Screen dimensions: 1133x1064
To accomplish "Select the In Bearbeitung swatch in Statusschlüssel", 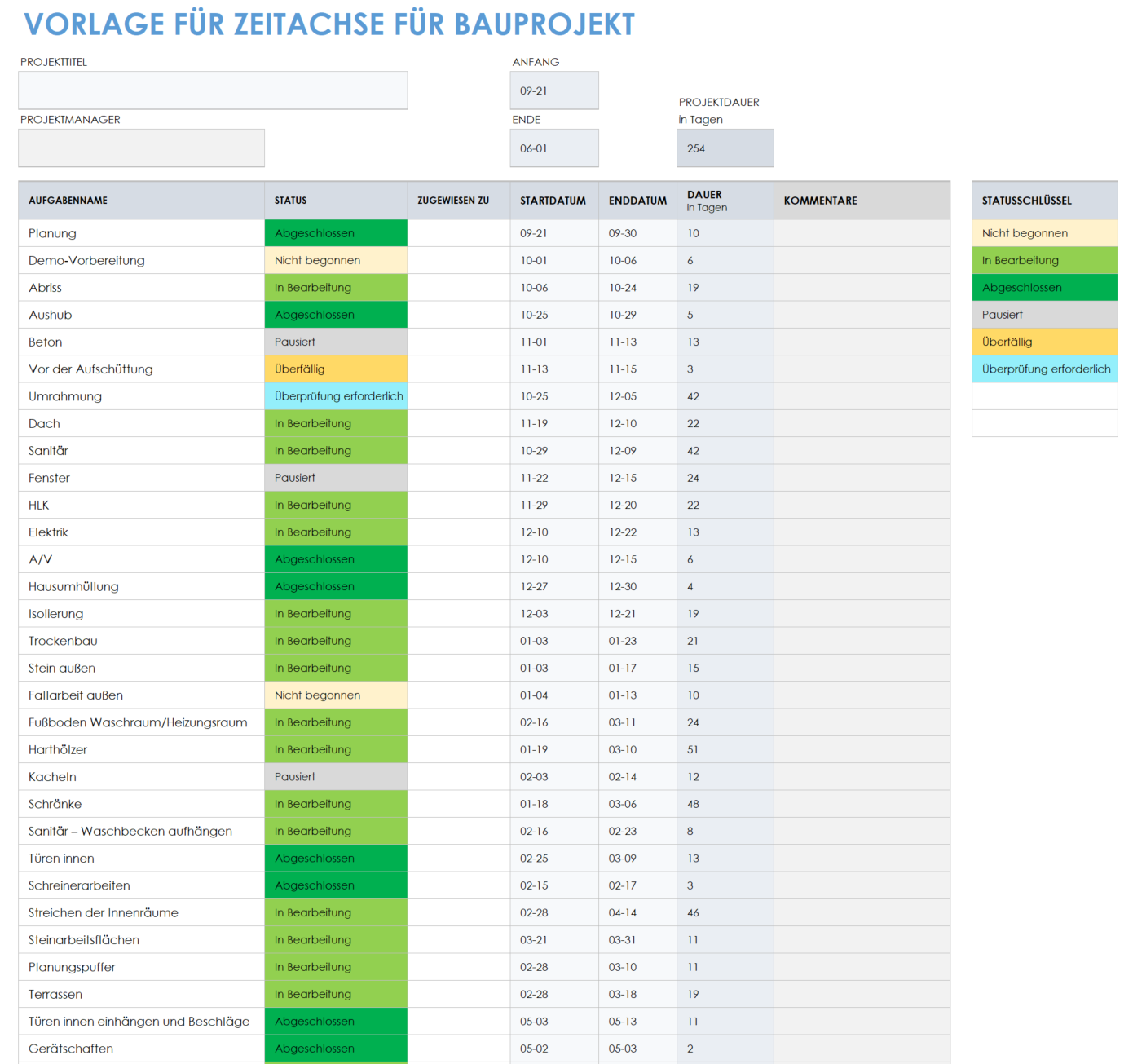I will click(1045, 260).
